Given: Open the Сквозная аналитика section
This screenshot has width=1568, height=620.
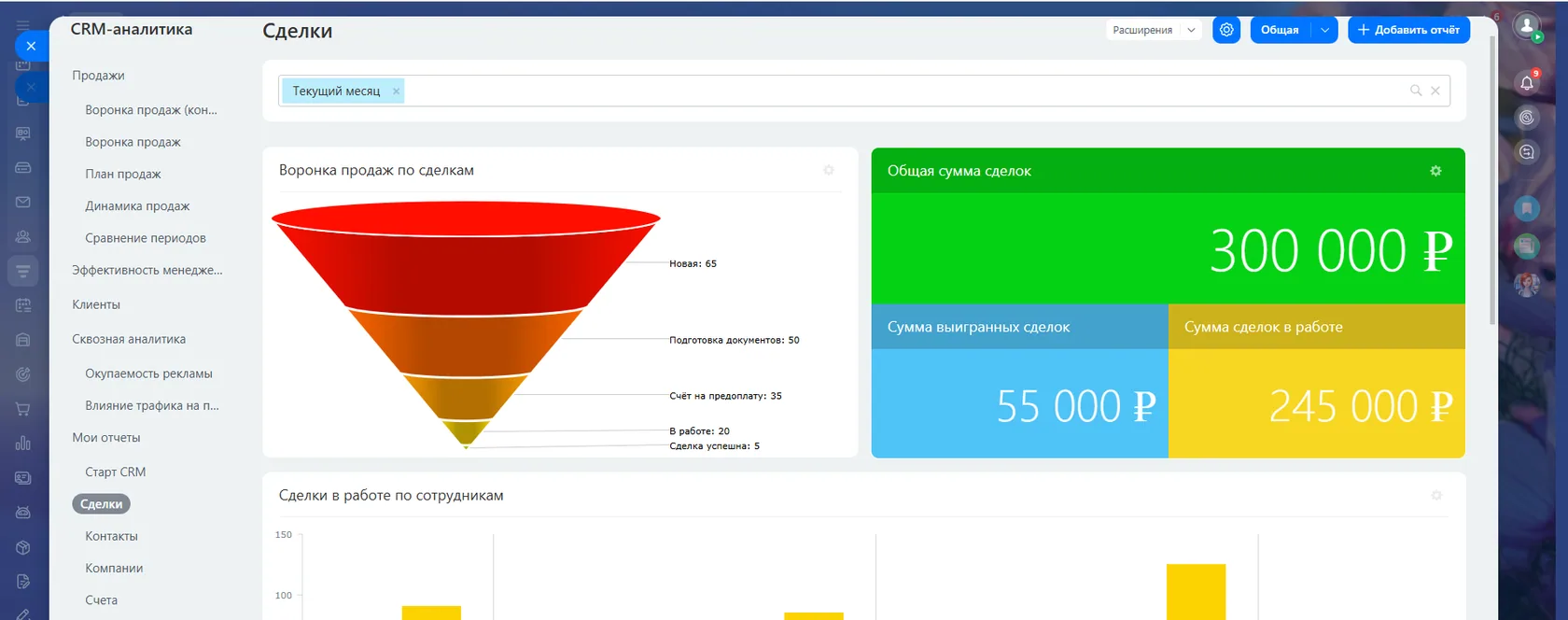Looking at the screenshot, I should [129, 339].
